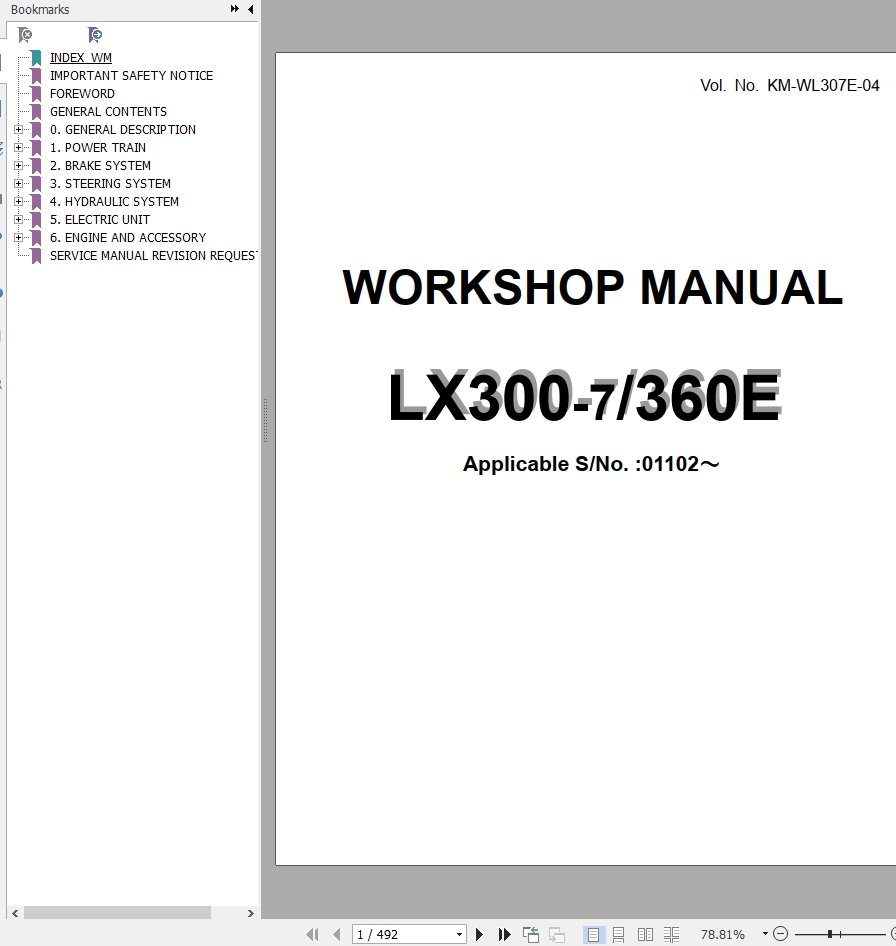Click the zoom slider handle

[x=830, y=934]
